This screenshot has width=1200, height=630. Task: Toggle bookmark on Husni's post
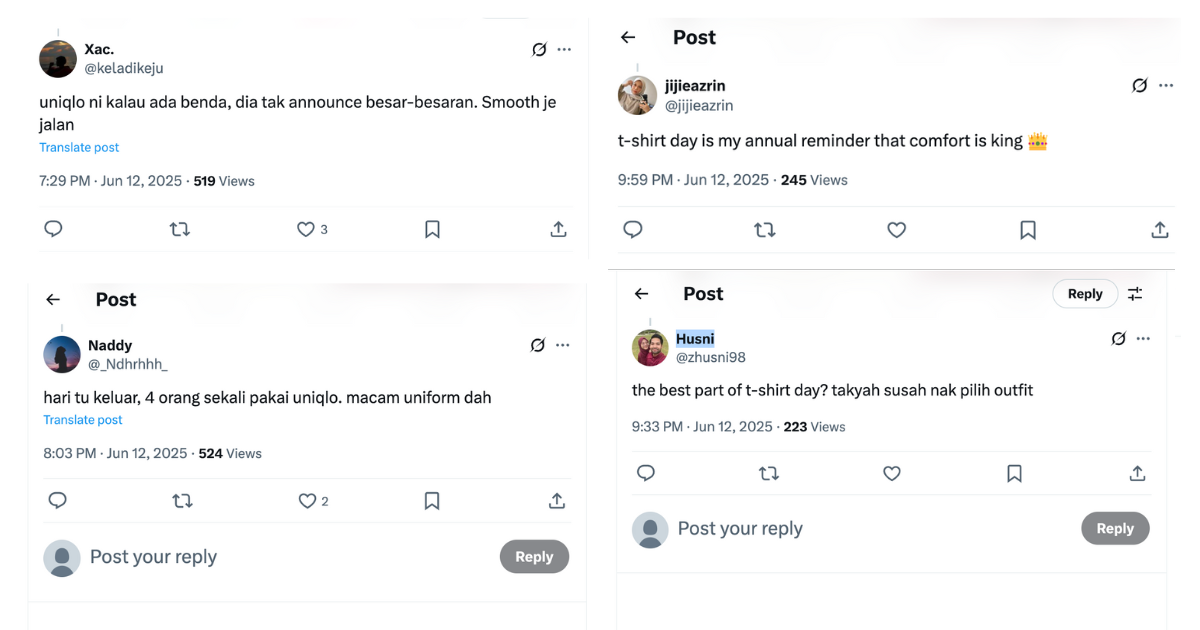(x=1014, y=473)
